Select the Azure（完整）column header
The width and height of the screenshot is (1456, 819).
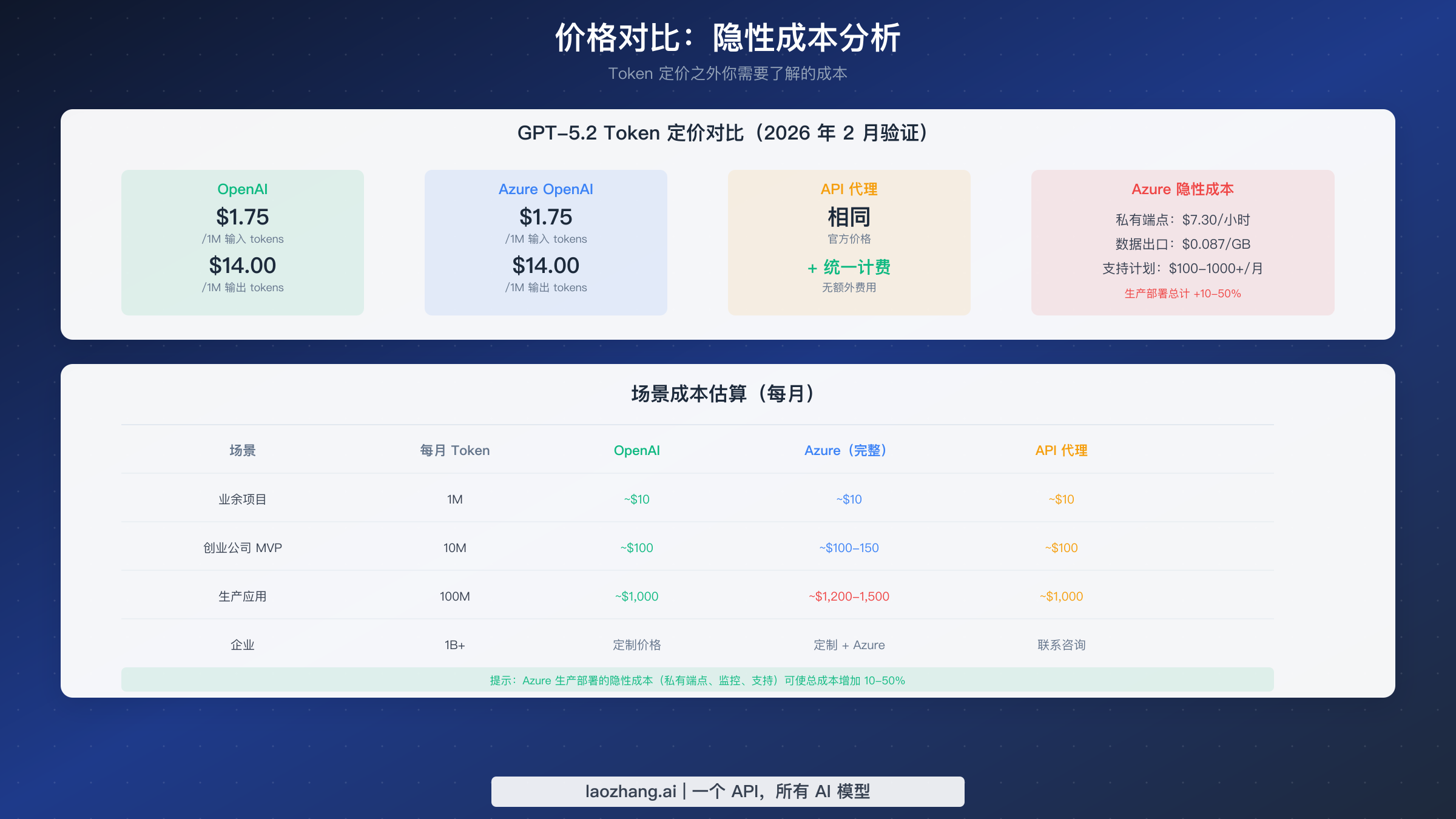(847, 450)
